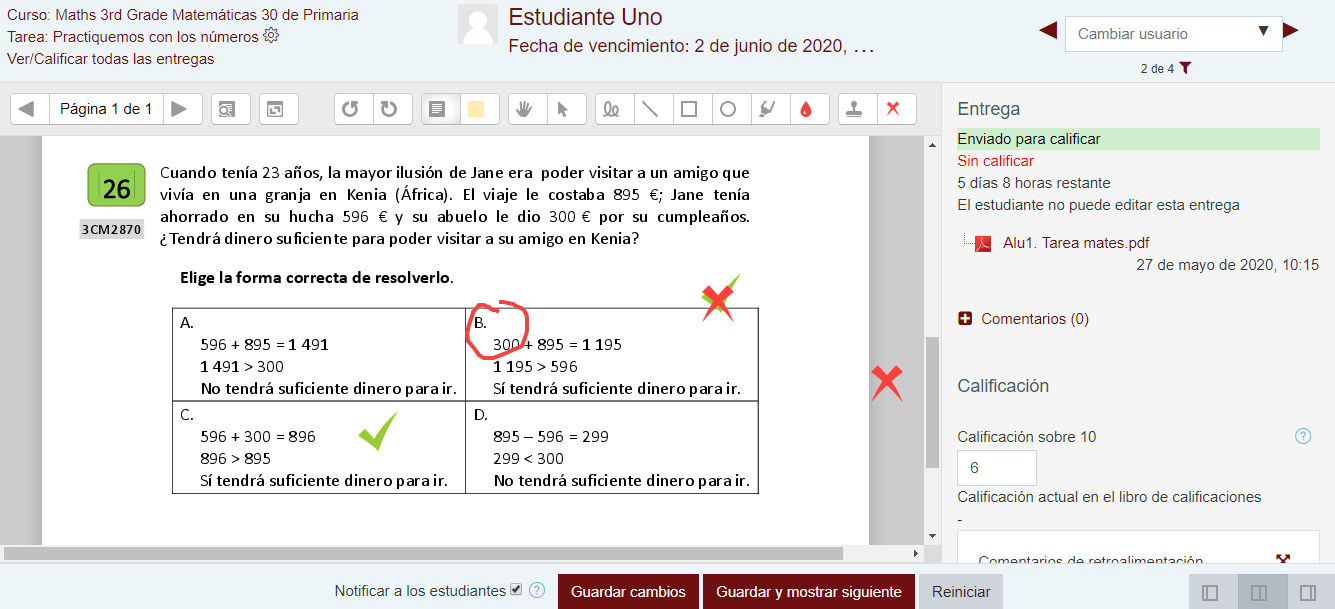
Task: Toggle the comment annotation tool
Action: pos(437,109)
